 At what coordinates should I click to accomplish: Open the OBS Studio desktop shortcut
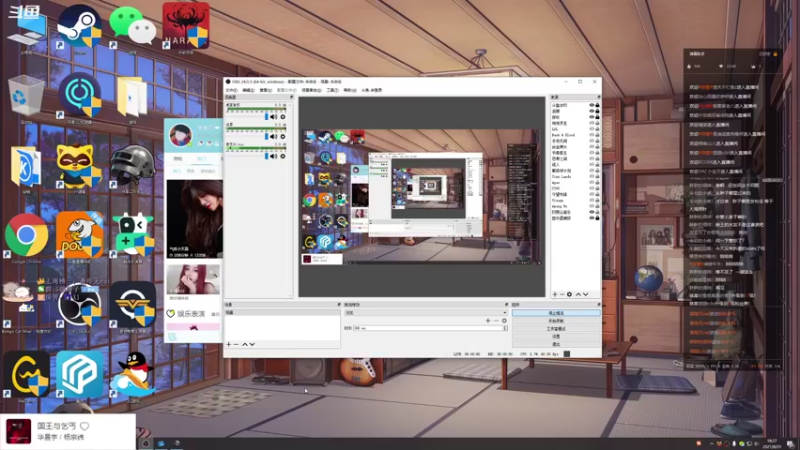tap(80, 304)
